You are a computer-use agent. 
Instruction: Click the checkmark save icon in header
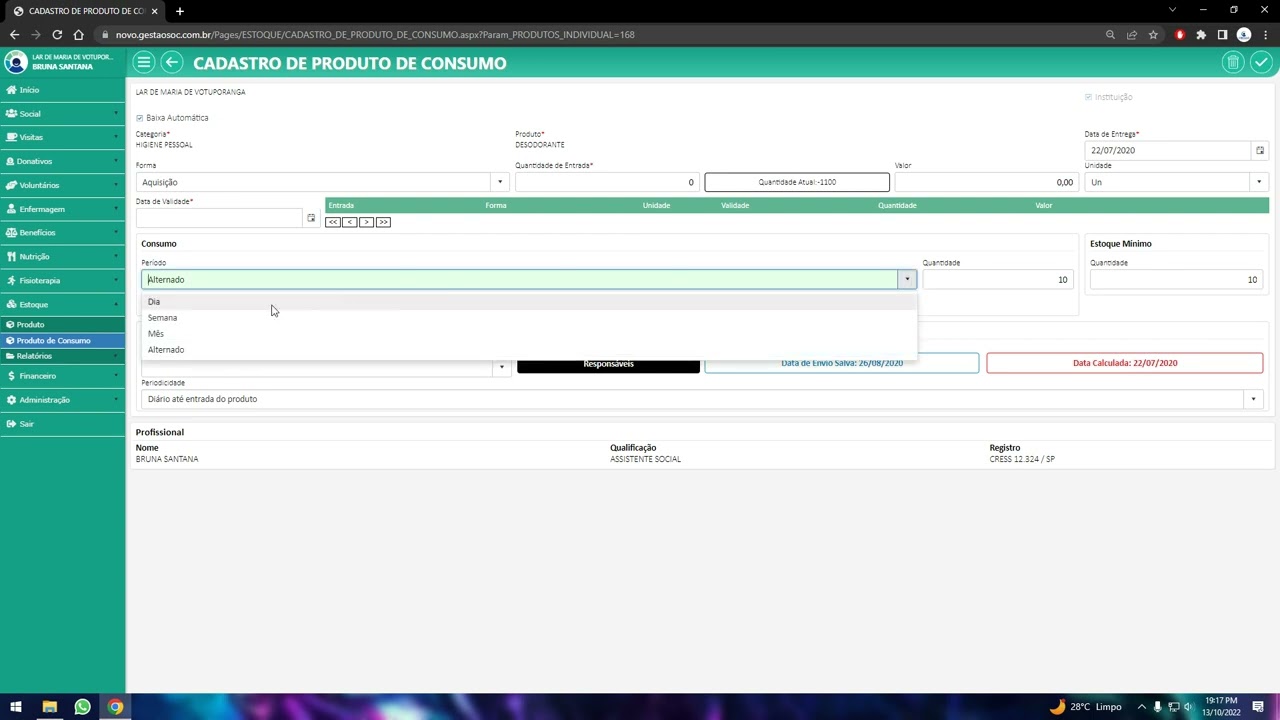(x=1261, y=63)
